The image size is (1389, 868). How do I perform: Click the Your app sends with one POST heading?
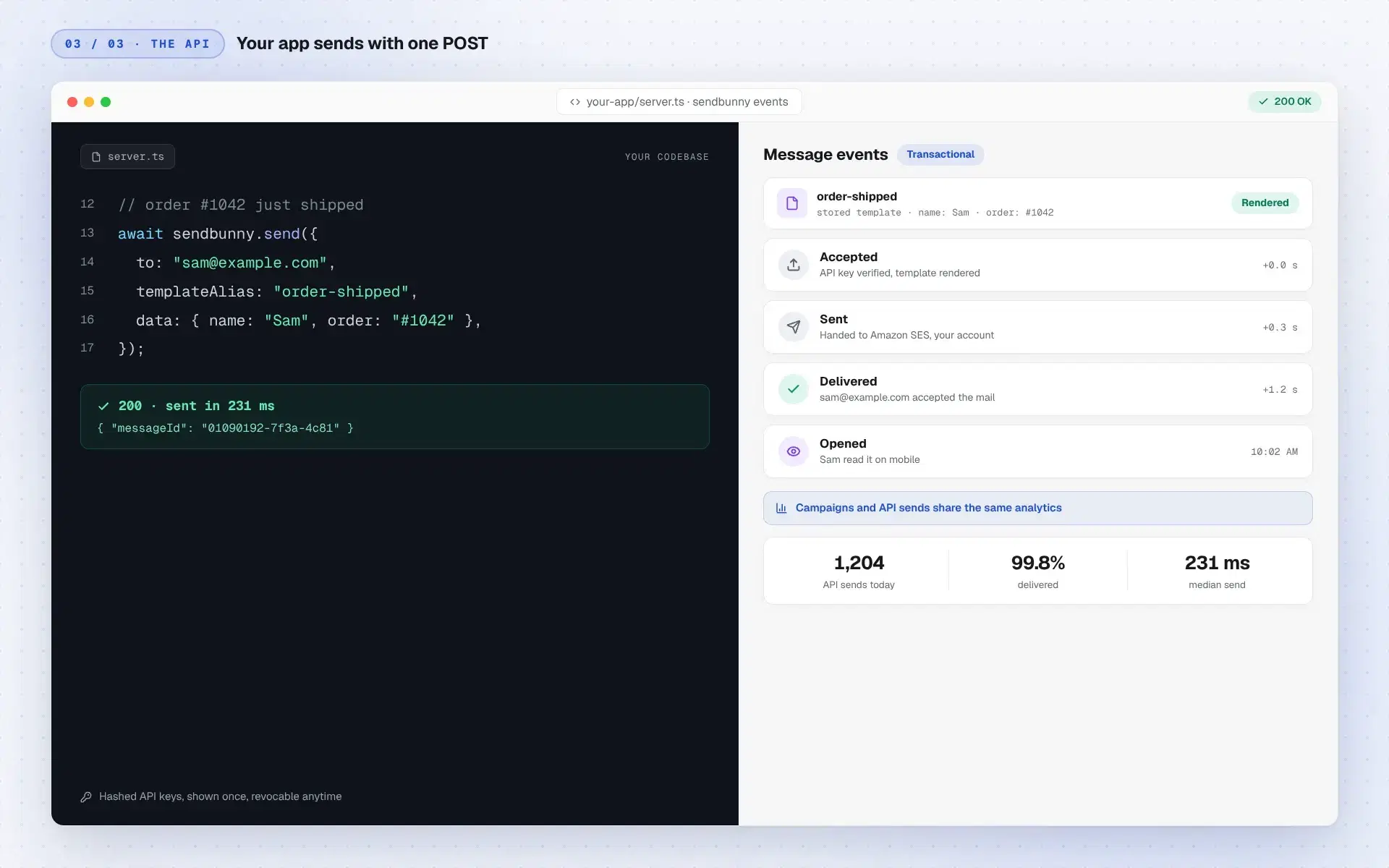tap(362, 43)
